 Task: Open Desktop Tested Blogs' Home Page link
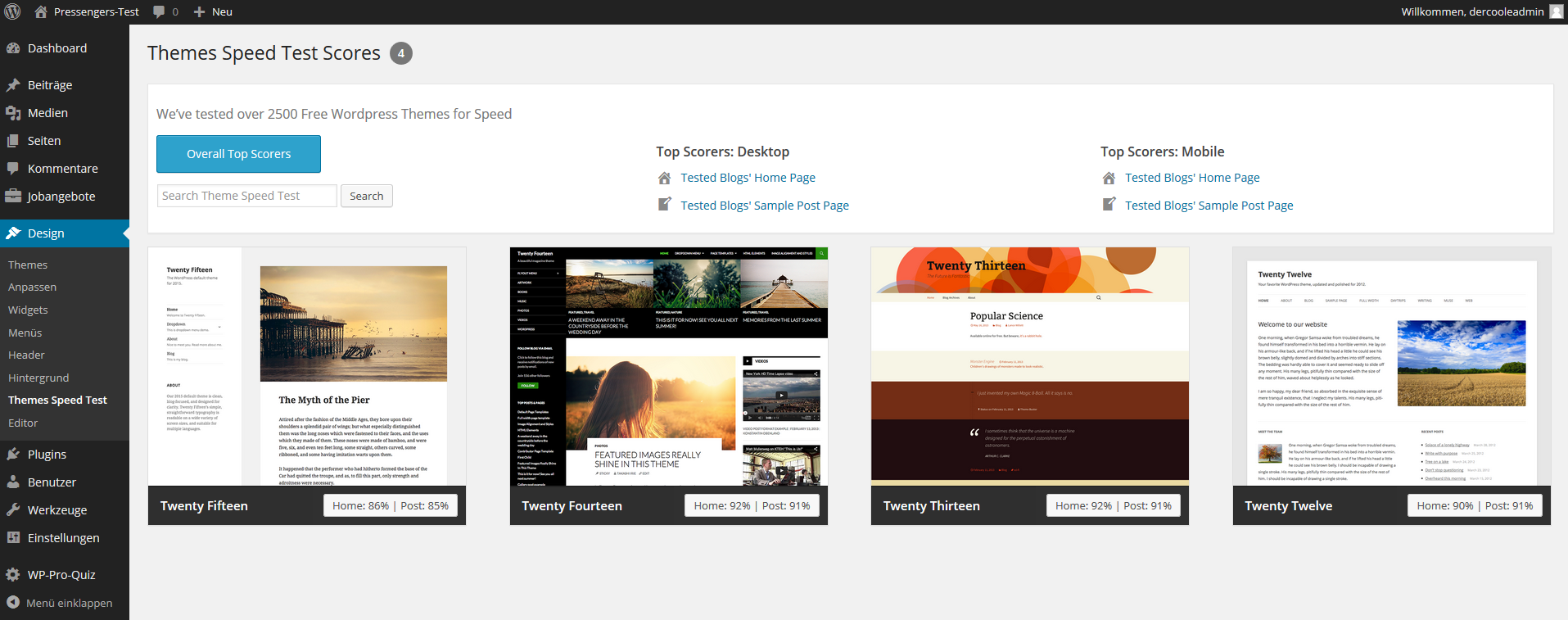coord(748,178)
